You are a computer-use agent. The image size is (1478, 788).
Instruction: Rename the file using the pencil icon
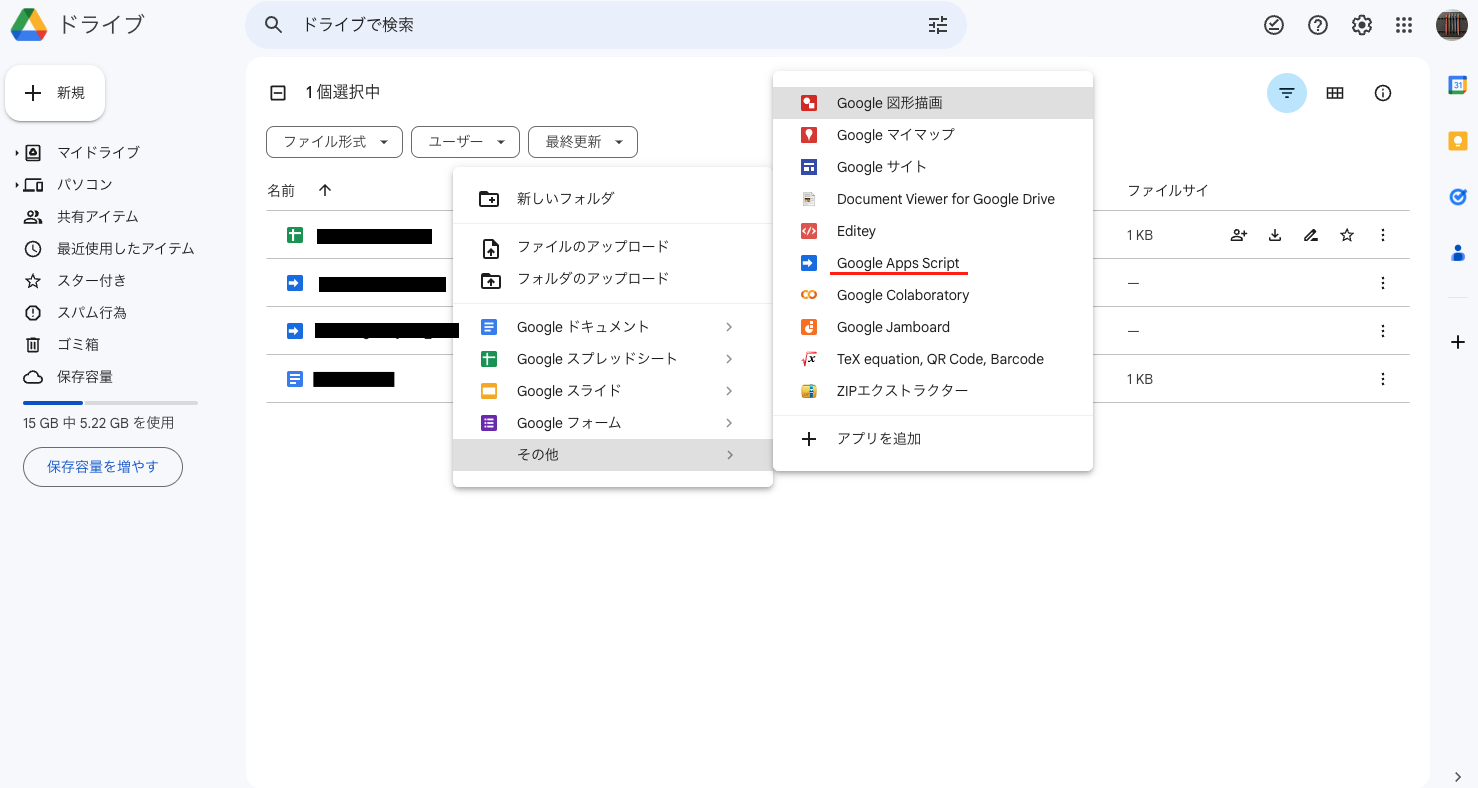coord(1310,234)
